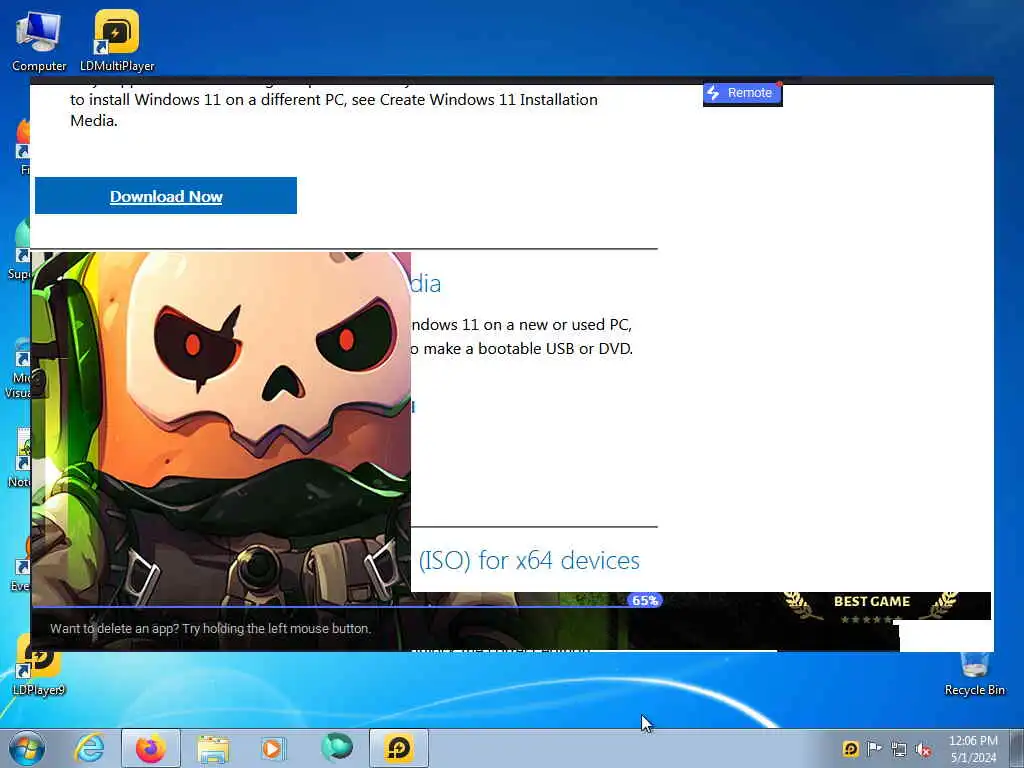Click the Remote button
Screen dimensions: 1024x768
pyautogui.click(x=743, y=93)
